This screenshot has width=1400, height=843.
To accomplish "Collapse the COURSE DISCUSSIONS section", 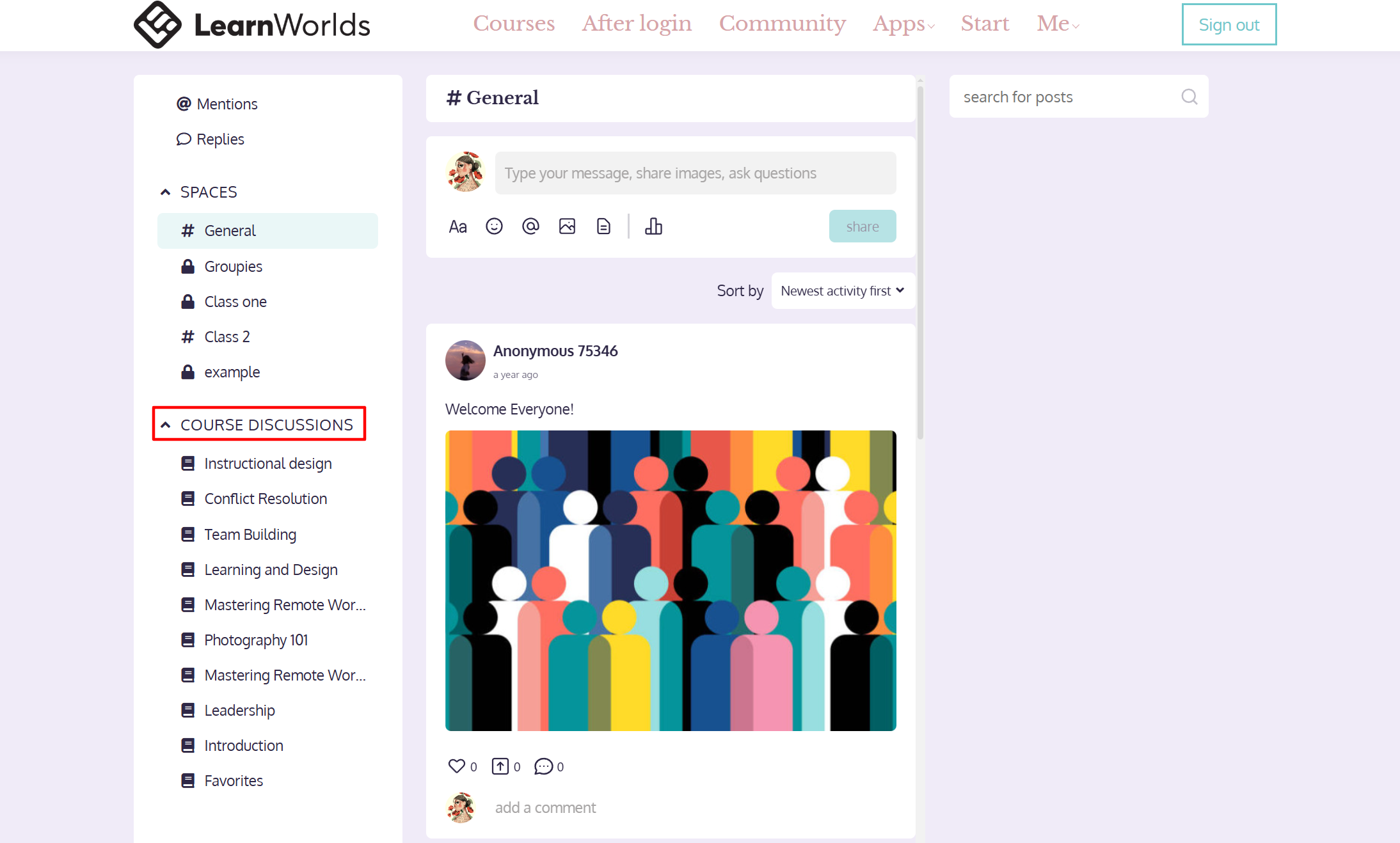I will (x=166, y=425).
